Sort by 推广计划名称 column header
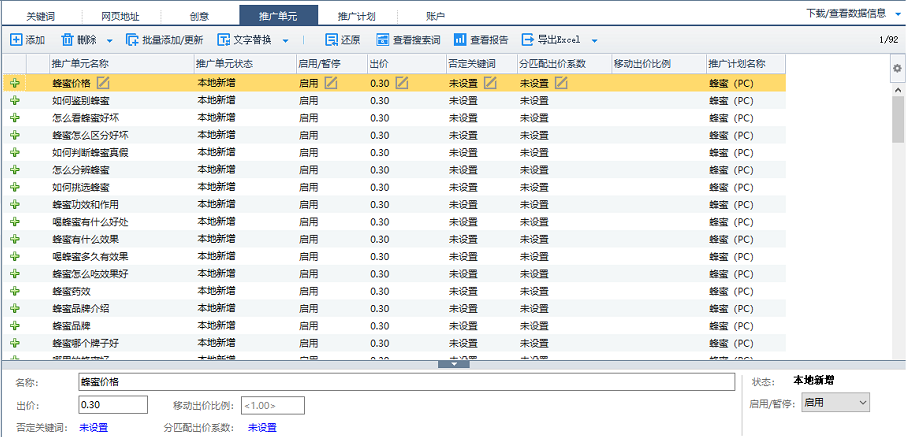Screen dimensions: 907x437 (x=746, y=64)
